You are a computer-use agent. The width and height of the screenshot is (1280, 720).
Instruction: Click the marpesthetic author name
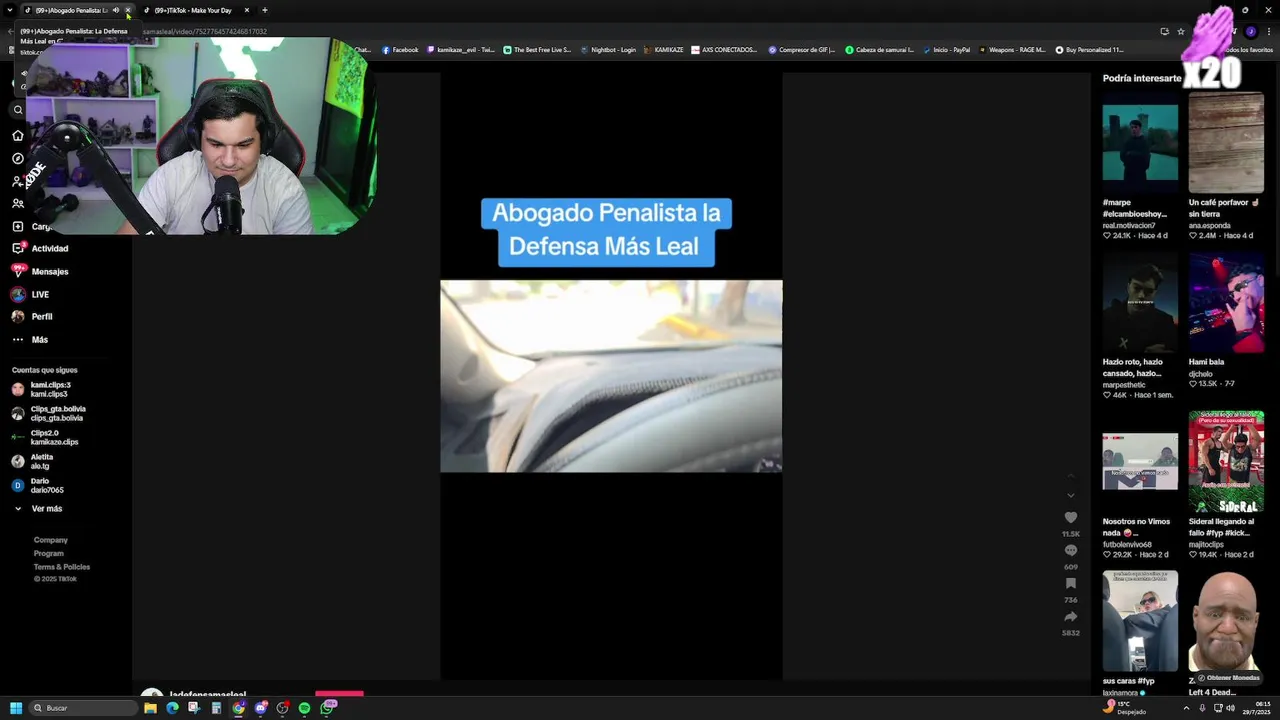pyautogui.click(x=1124, y=384)
